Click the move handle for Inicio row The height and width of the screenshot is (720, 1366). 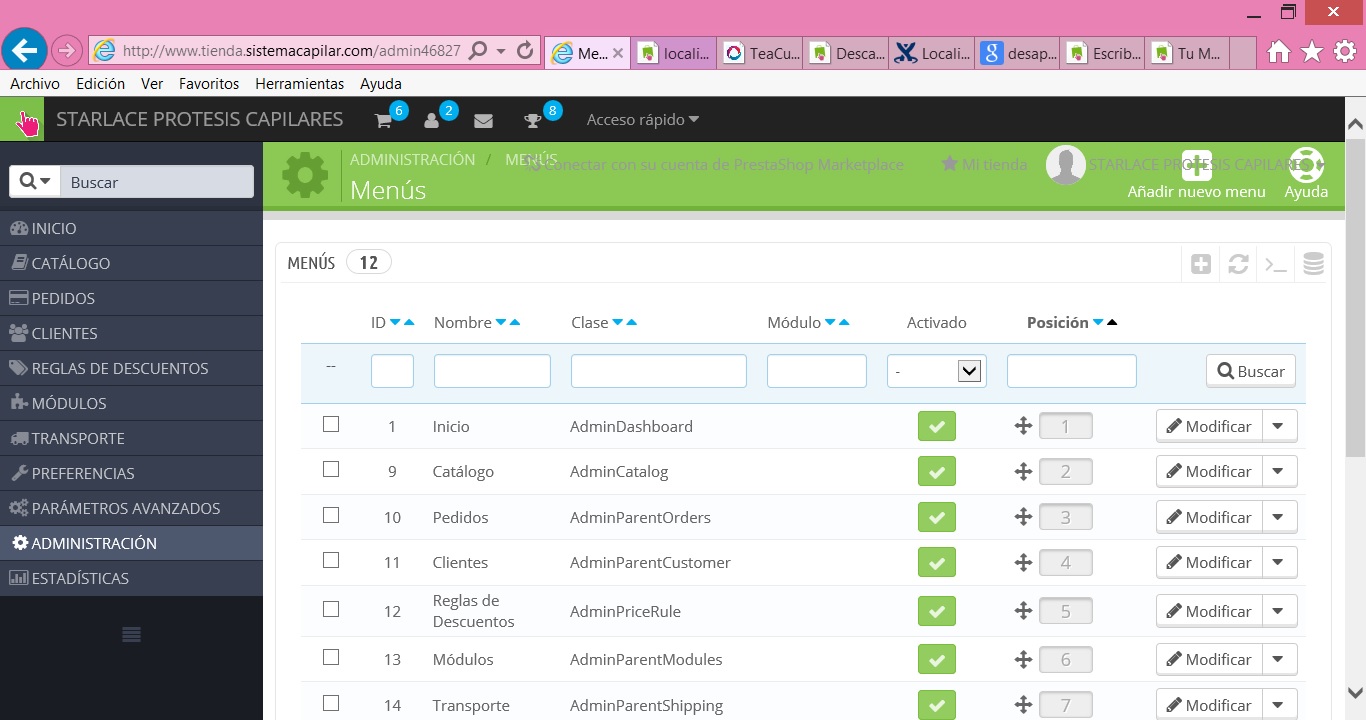pos(1023,426)
